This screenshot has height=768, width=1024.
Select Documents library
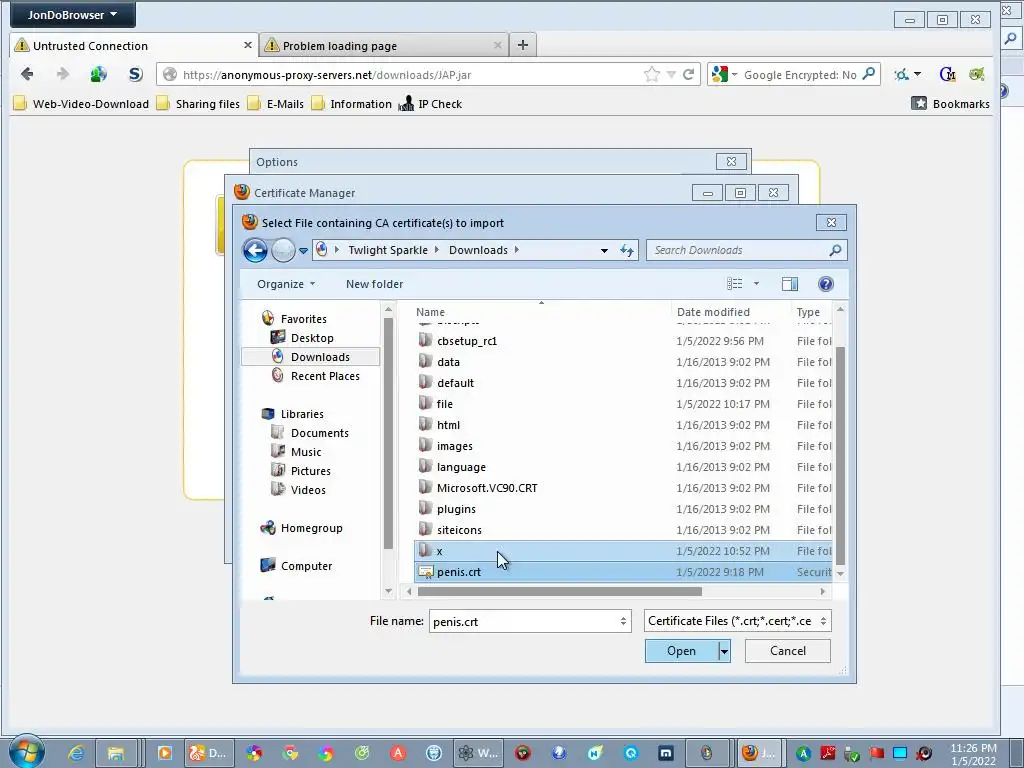click(310, 433)
